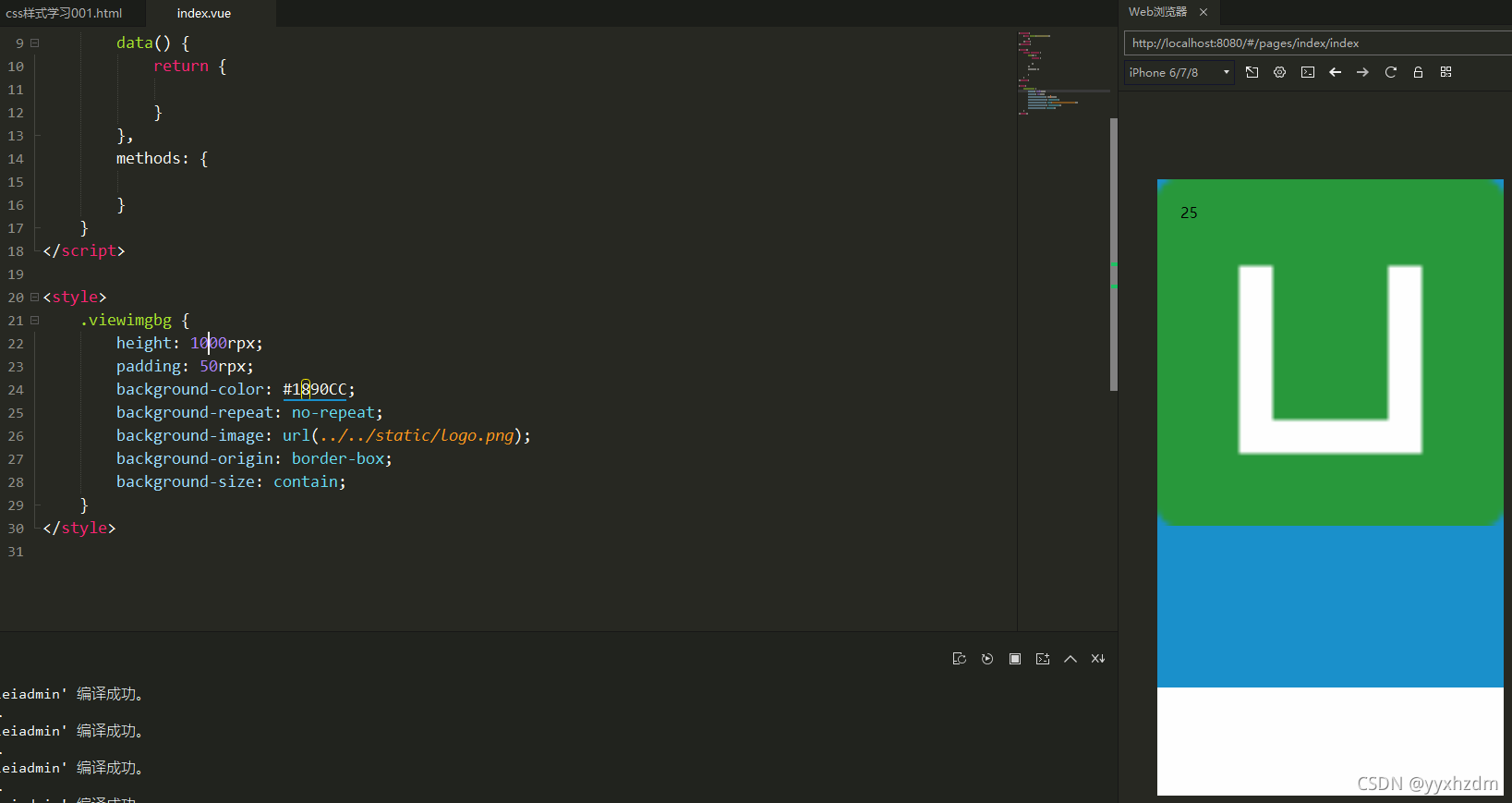
Task: Click the closing </script> tag
Action: pos(84,250)
